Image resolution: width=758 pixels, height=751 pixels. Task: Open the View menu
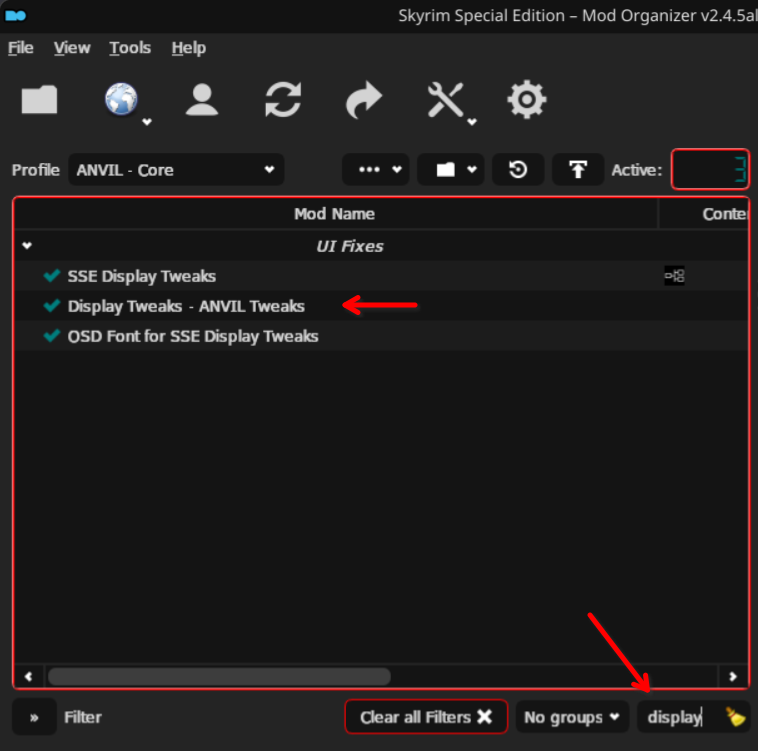(x=71, y=48)
